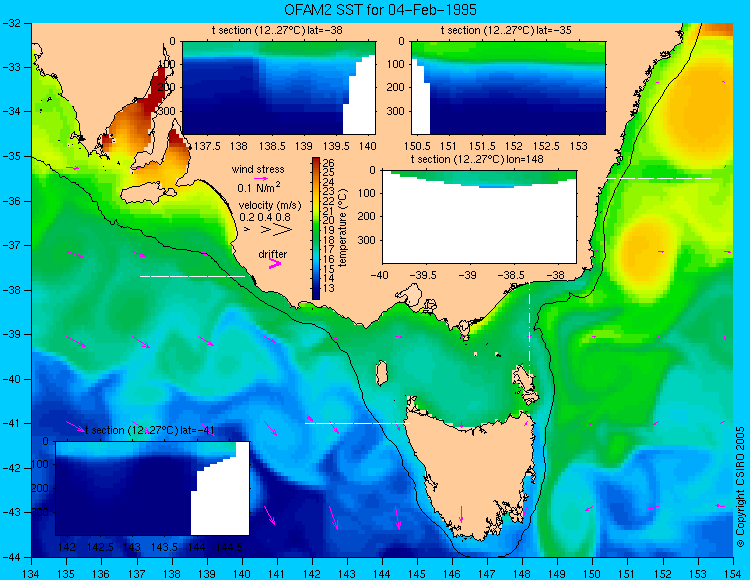
Task: Click the '134' longitude axis tick label
Action: click(x=32, y=573)
